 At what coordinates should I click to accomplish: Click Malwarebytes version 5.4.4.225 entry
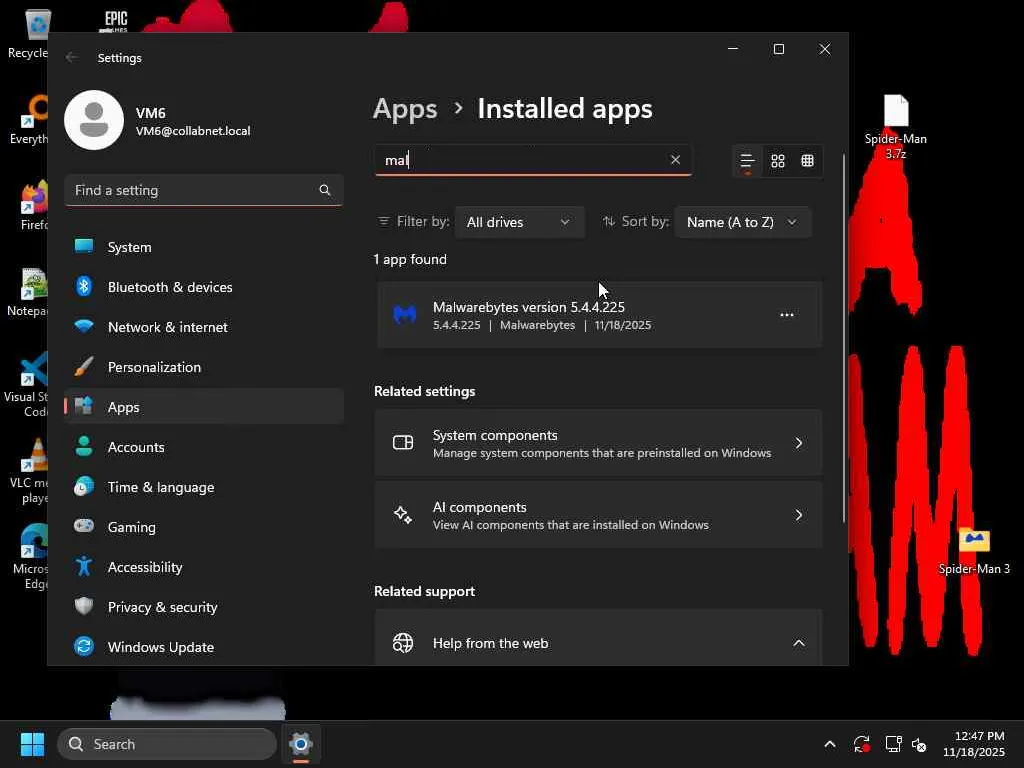click(599, 315)
